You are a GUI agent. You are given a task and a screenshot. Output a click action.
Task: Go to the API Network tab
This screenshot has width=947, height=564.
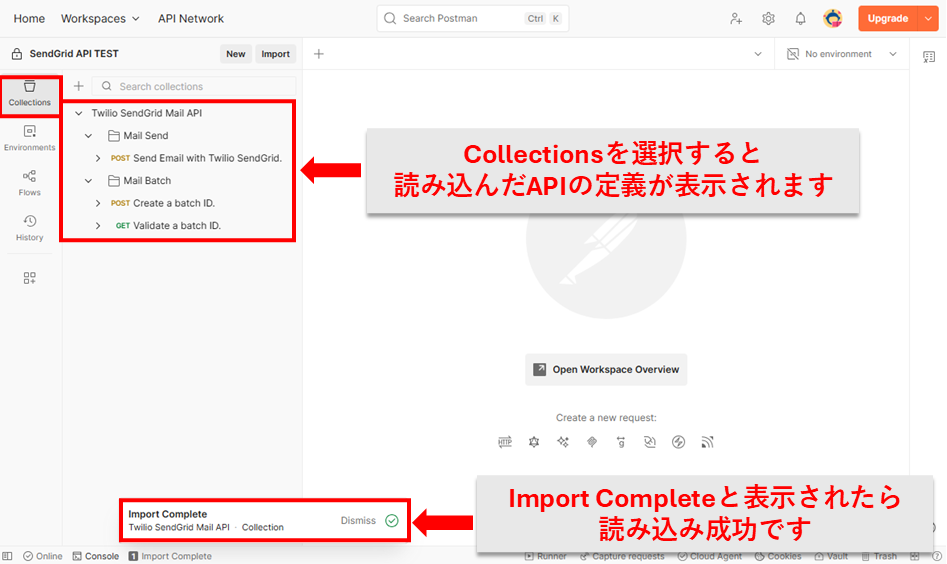click(190, 18)
